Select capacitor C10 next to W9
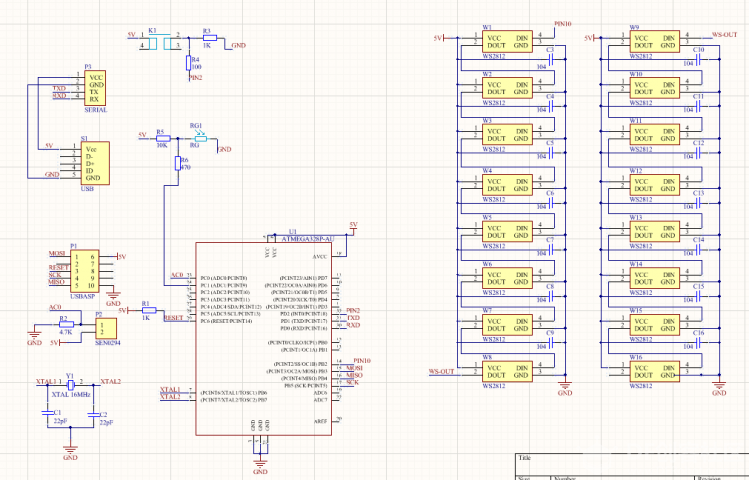 [698, 59]
